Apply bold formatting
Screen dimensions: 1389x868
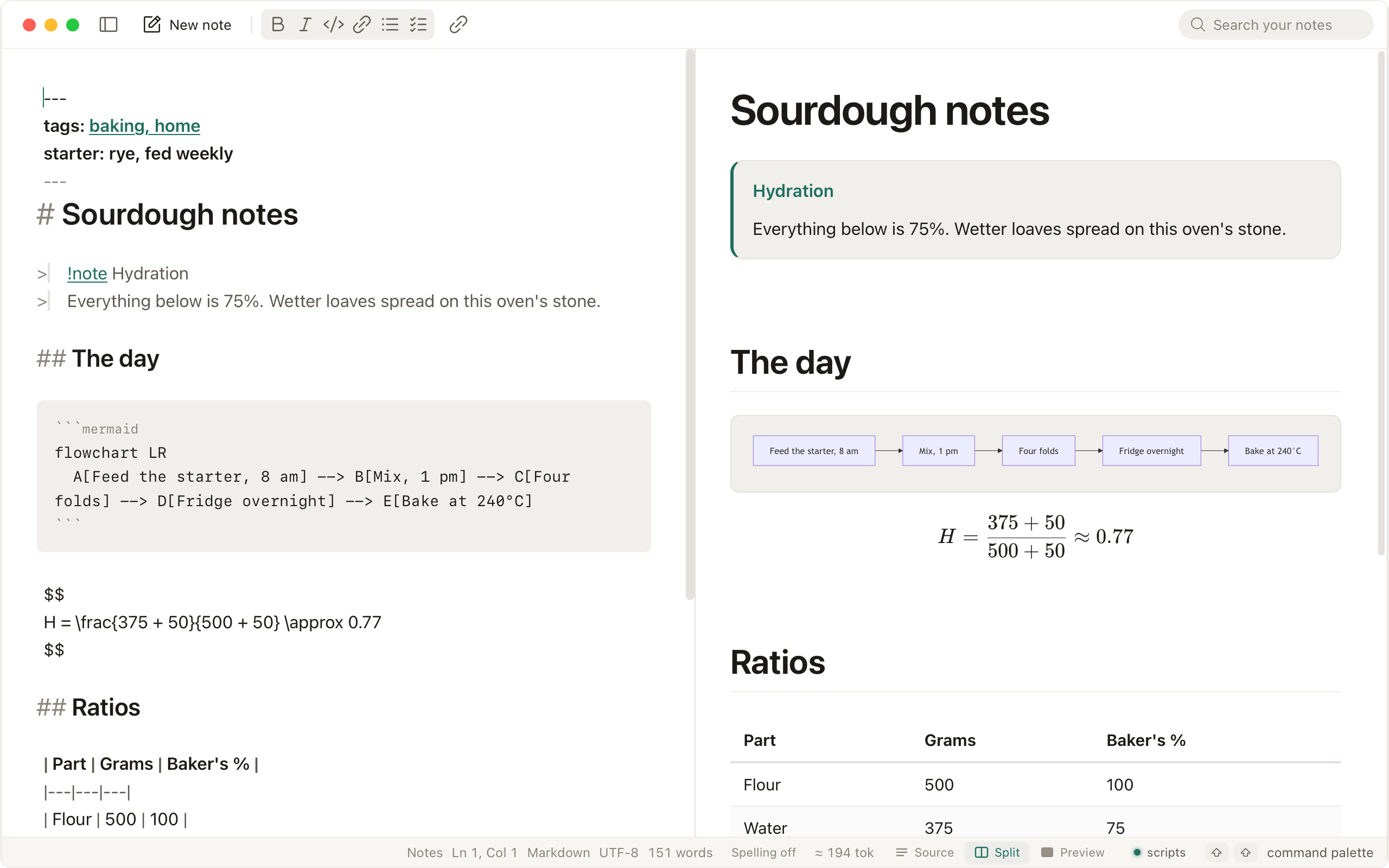click(x=278, y=25)
